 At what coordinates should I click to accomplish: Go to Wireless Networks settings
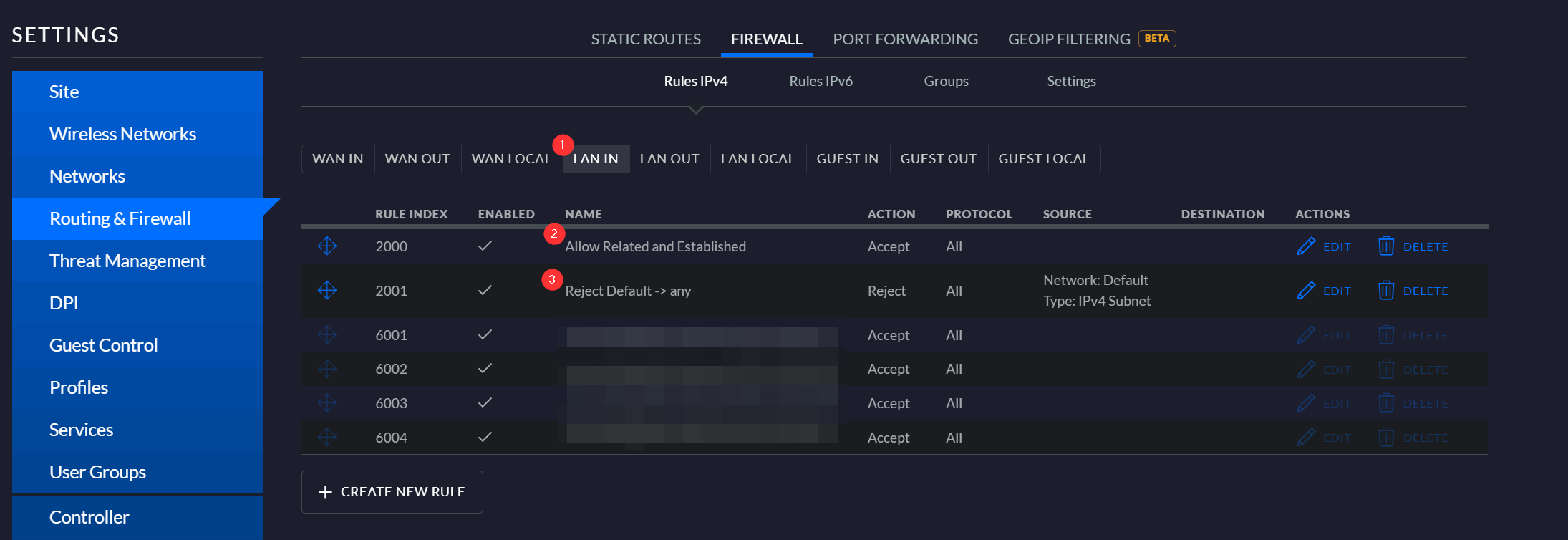pyautogui.click(x=122, y=135)
